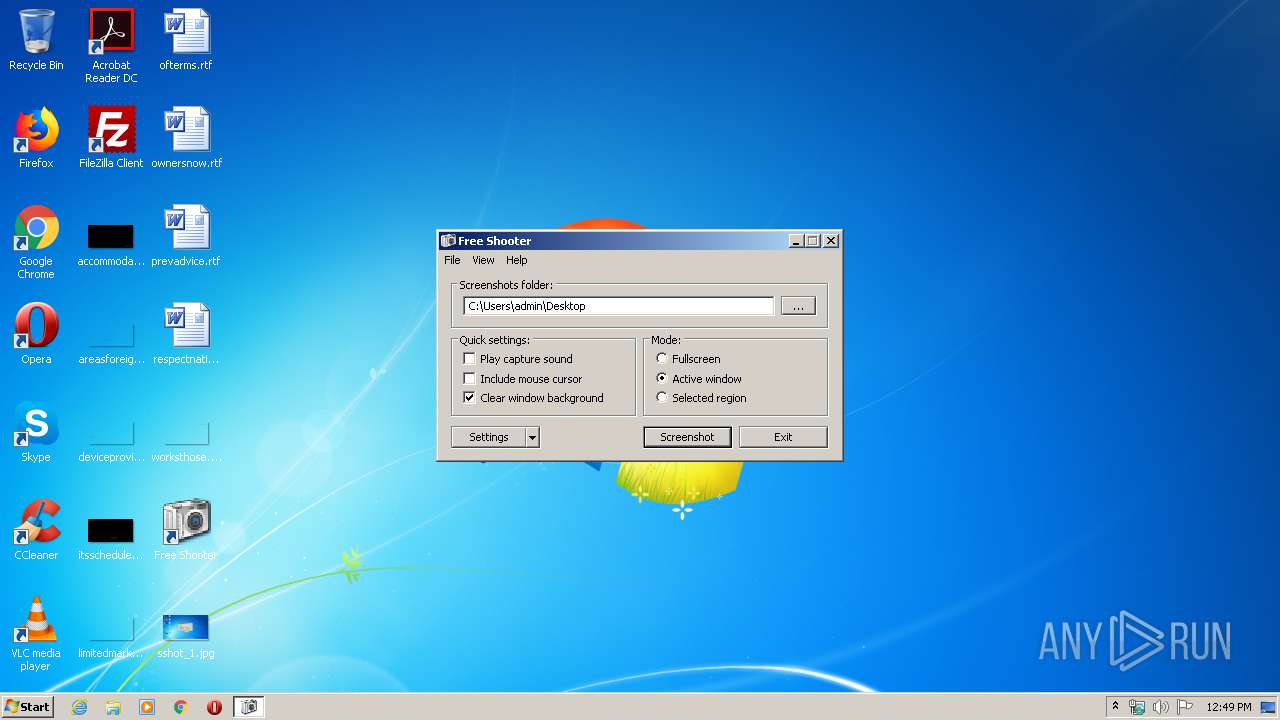This screenshot has width=1280, height=720.
Task: Open the Action Center flag icon
Action: point(1184,707)
